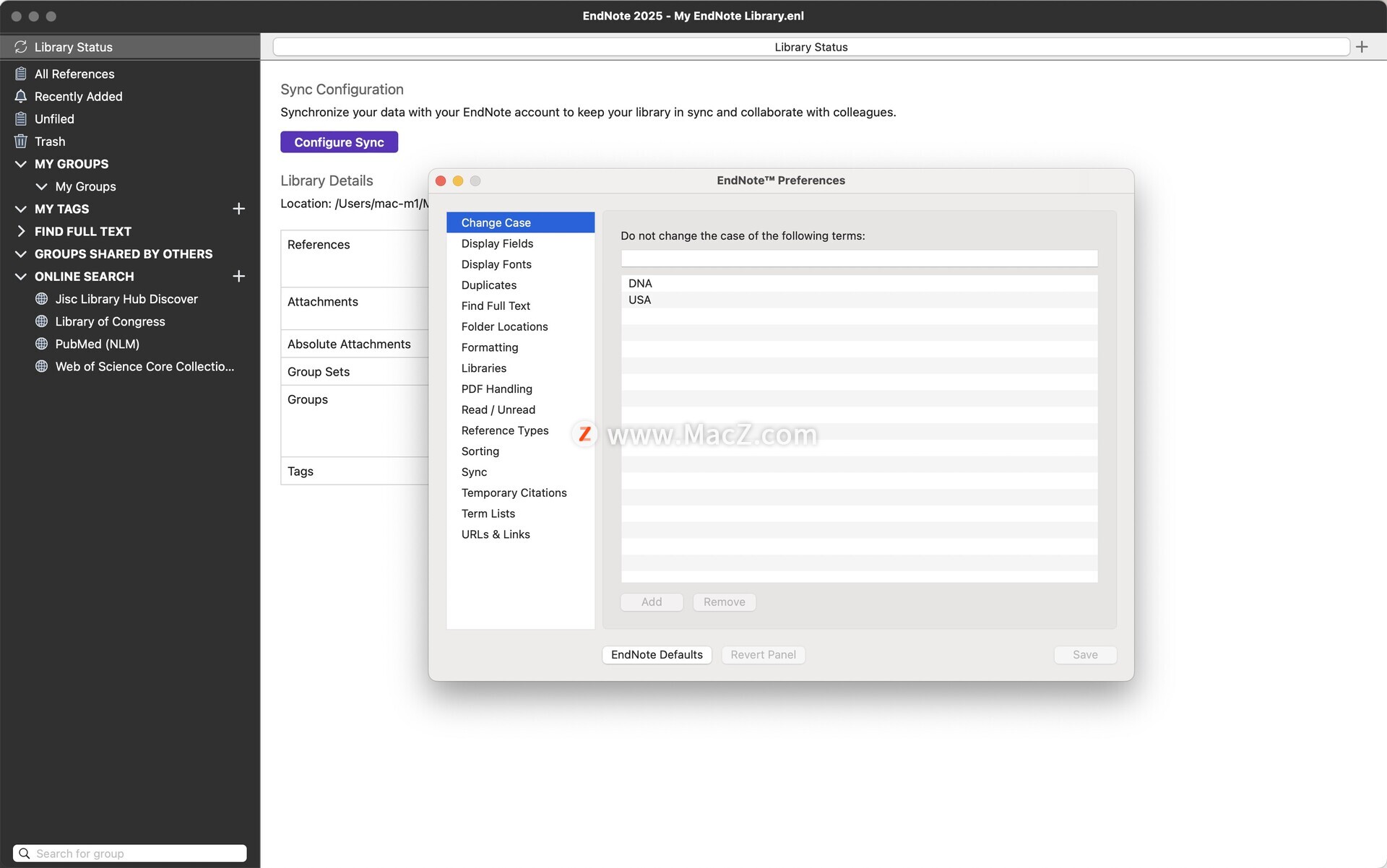Select All References in sidebar
1387x868 pixels.
[130, 74]
